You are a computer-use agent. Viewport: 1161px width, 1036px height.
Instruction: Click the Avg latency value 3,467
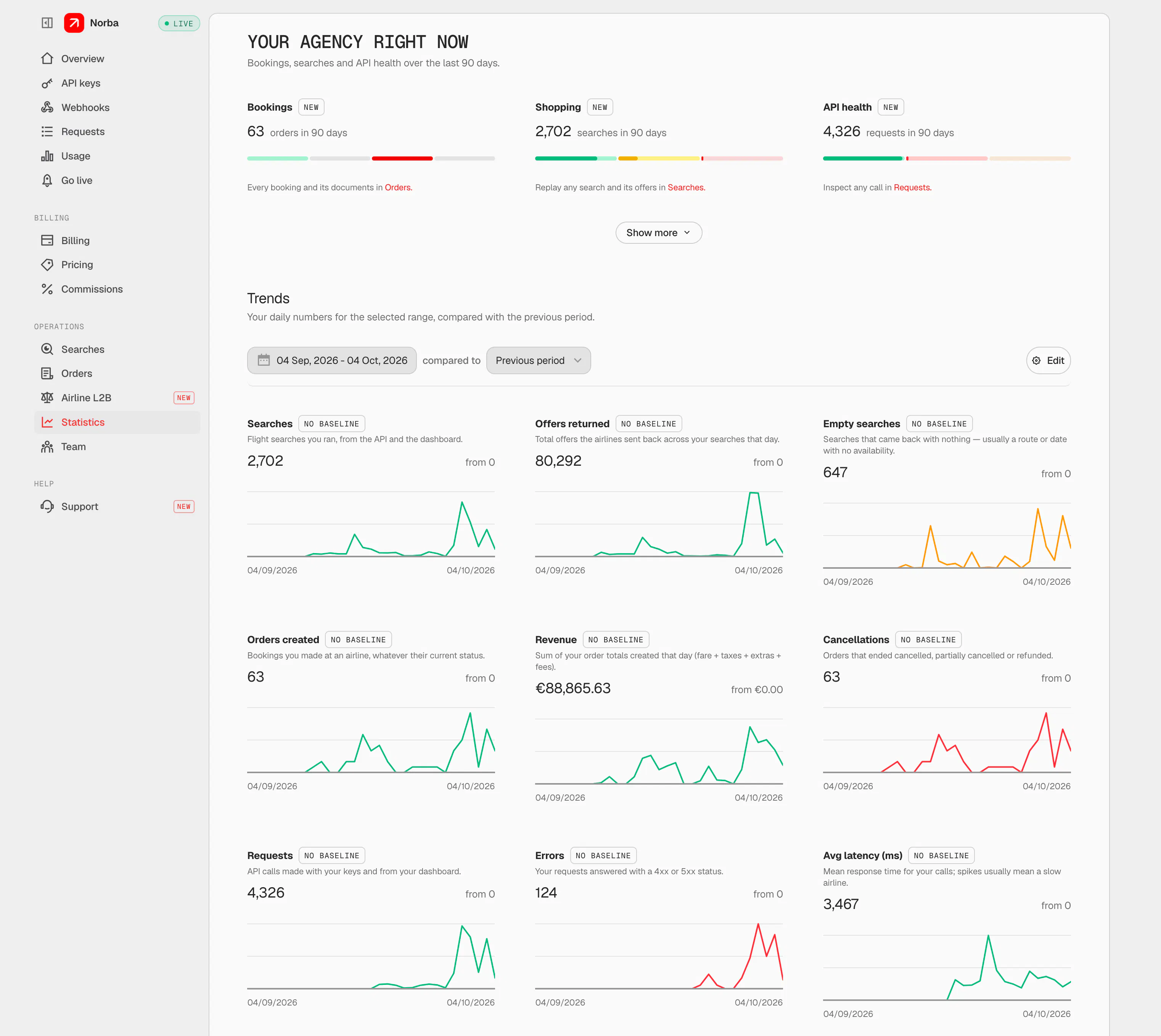[x=841, y=904]
